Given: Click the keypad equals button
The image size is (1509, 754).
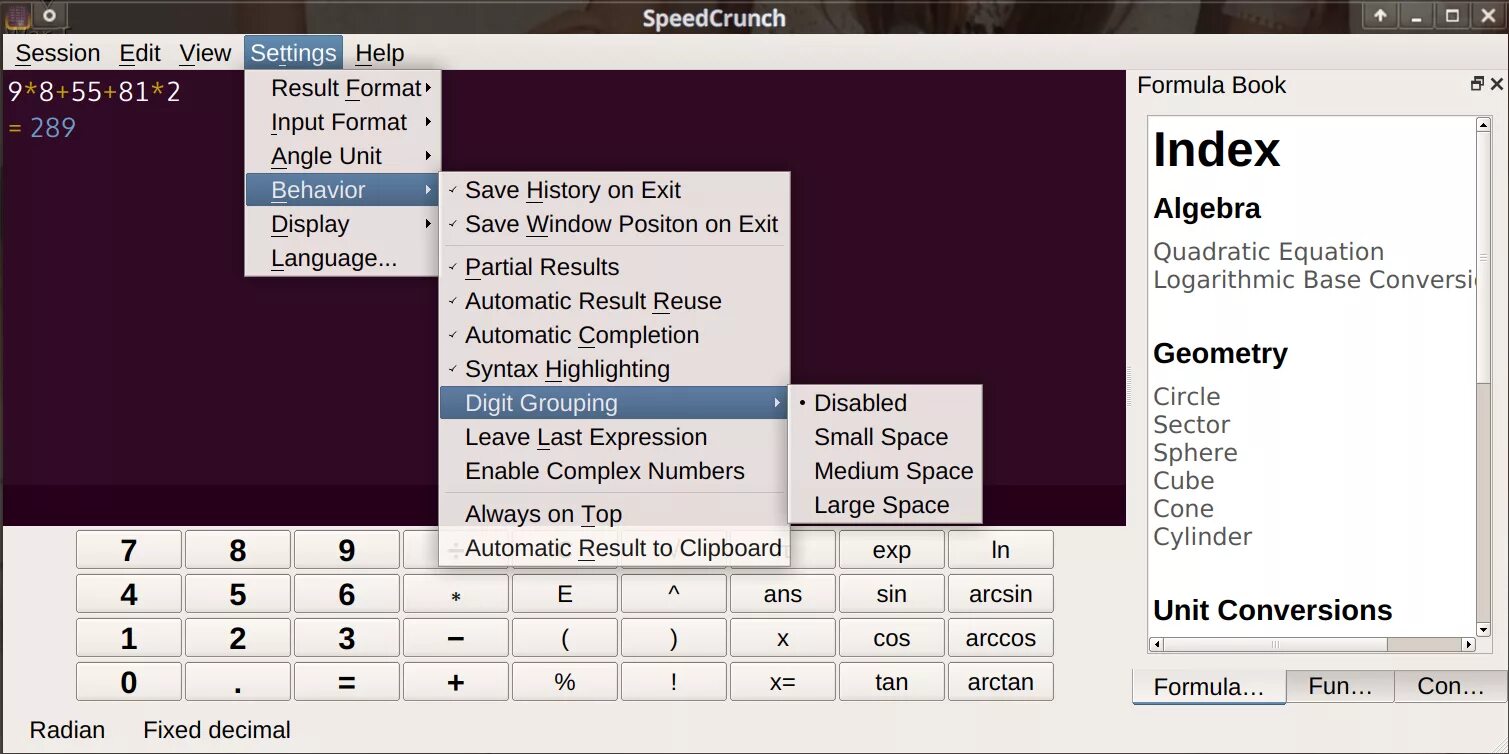Looking at the screenshot, I should pyautogui.click(x=347, y=682).
